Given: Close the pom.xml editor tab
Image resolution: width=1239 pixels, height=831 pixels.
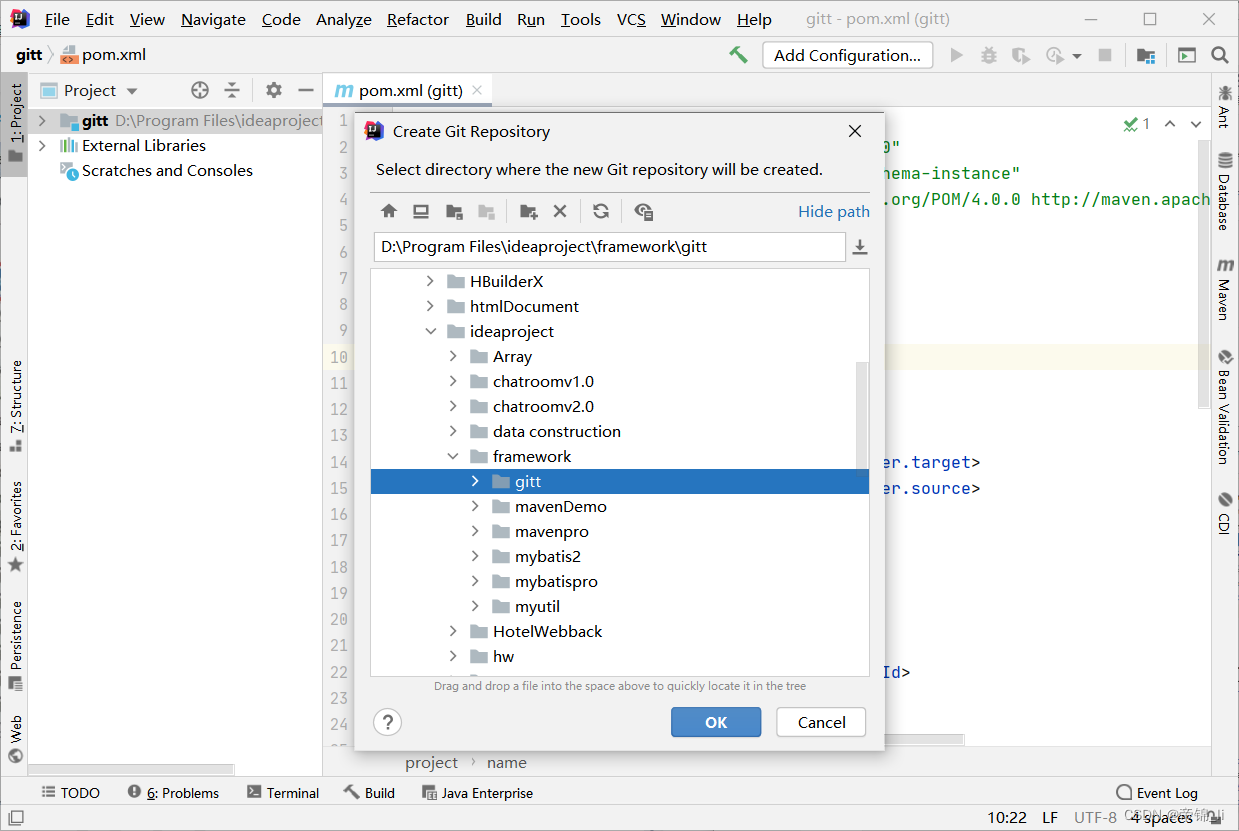Looking at the screenshot, I should click(477, 90).
